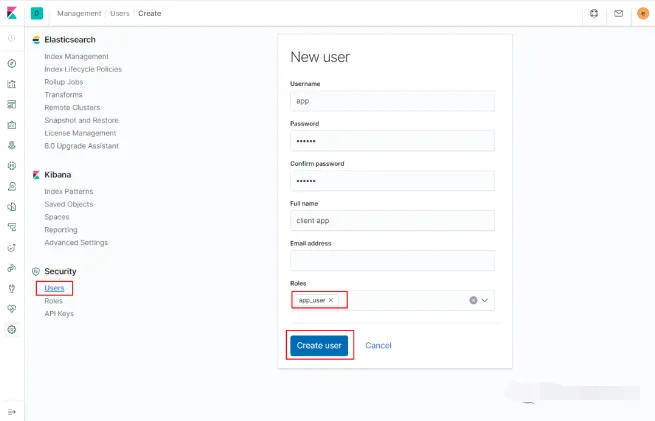655x421 pixels.
Task: Select Roles under Security
Action: 53,301
